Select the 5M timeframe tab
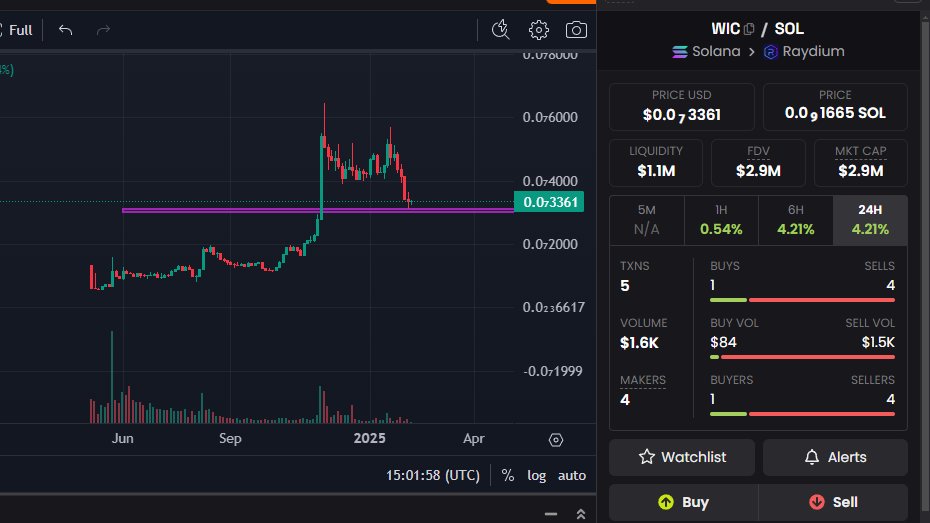Screen dimensions: 930x523 pyautogui.click(x=646, y=220)
